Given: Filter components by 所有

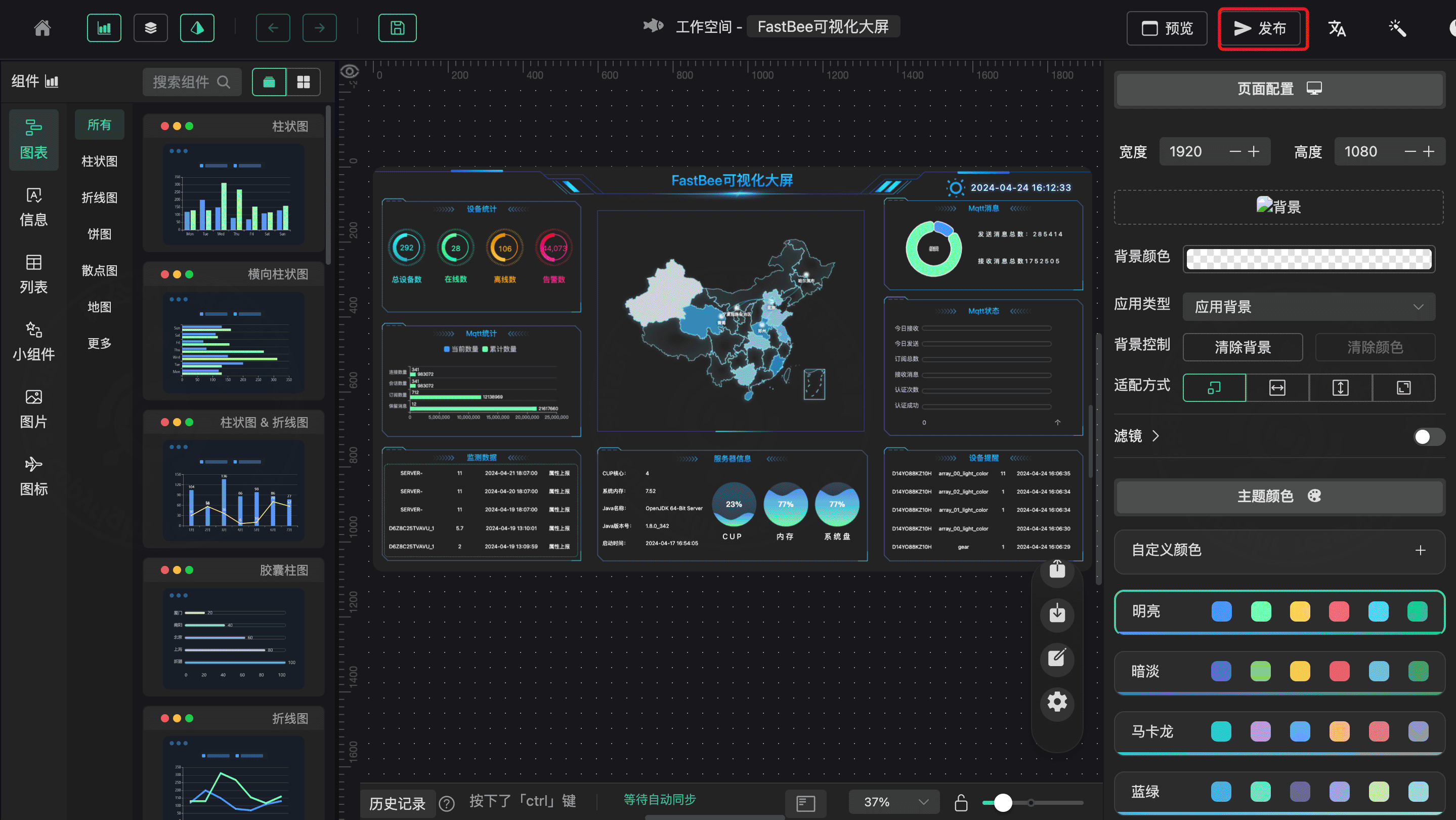Looking at the screenshot, I should pyautogui.click(x=100, y=125).
